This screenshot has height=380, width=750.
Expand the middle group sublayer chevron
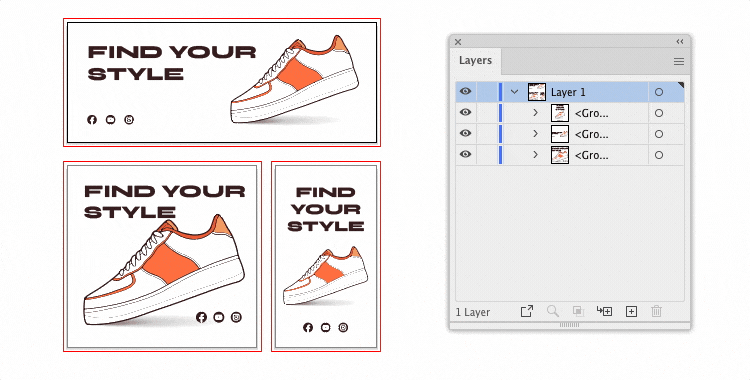click(536, 134)
